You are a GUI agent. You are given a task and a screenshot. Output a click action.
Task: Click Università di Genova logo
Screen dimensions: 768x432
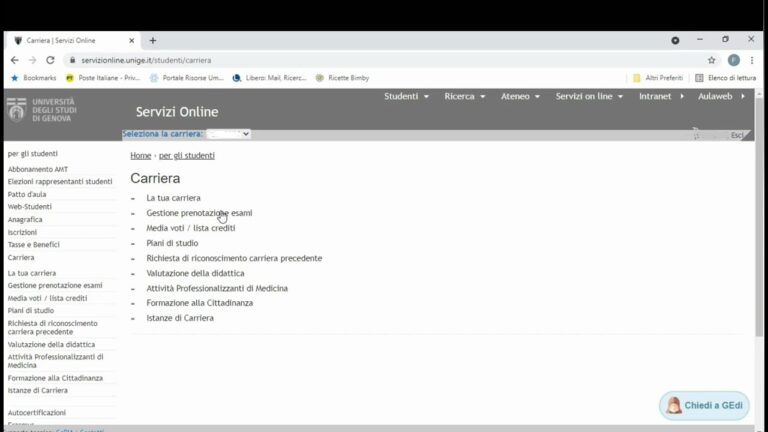(42, 110)
